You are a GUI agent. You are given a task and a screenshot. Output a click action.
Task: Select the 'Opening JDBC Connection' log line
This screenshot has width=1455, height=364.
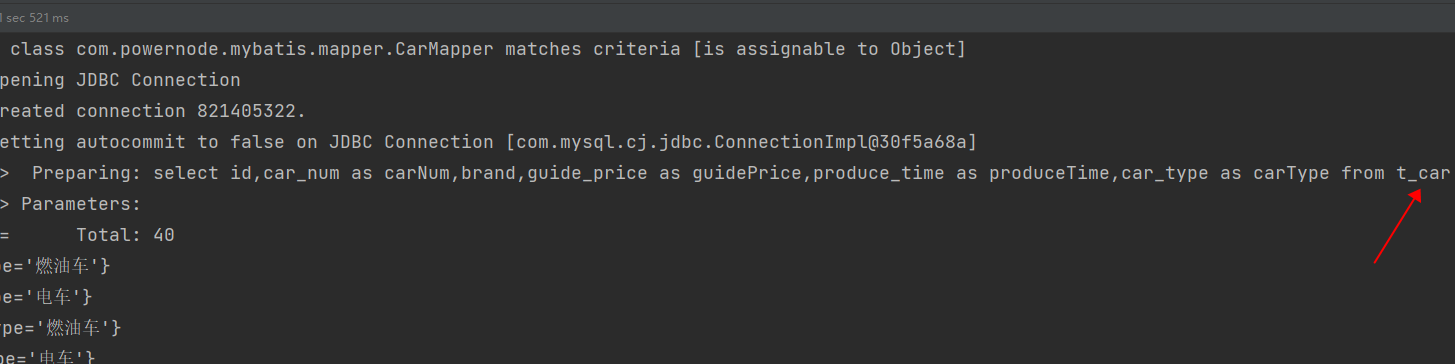tap(120, 80)
